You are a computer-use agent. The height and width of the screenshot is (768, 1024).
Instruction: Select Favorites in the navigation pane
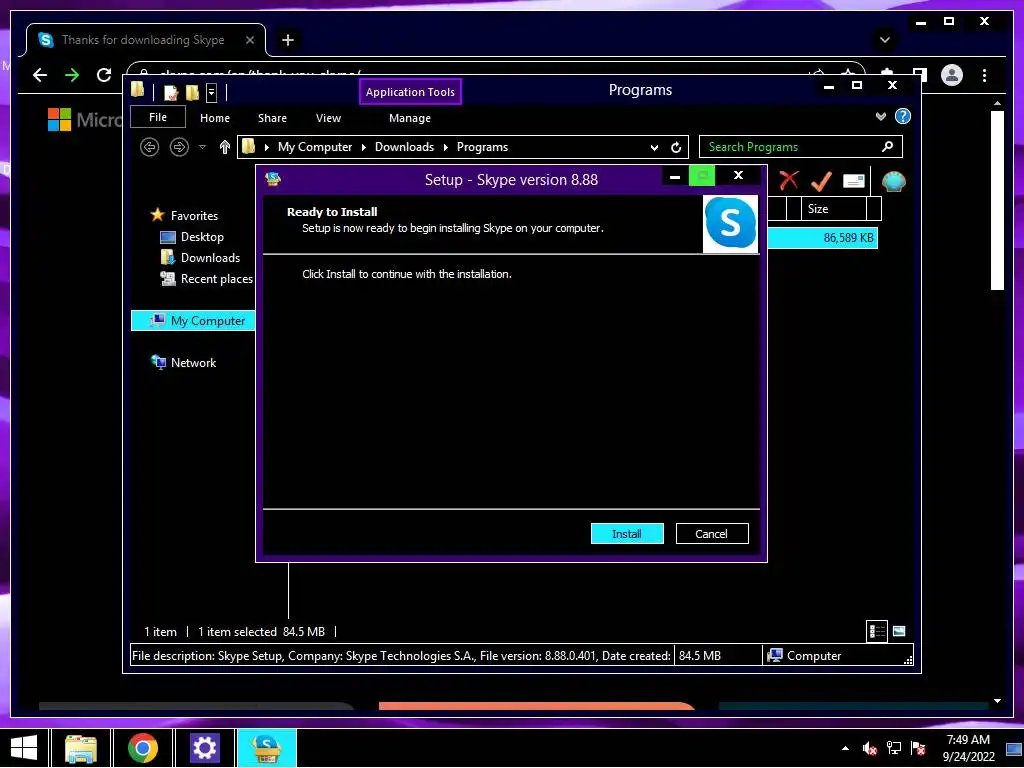pos(184,215)
